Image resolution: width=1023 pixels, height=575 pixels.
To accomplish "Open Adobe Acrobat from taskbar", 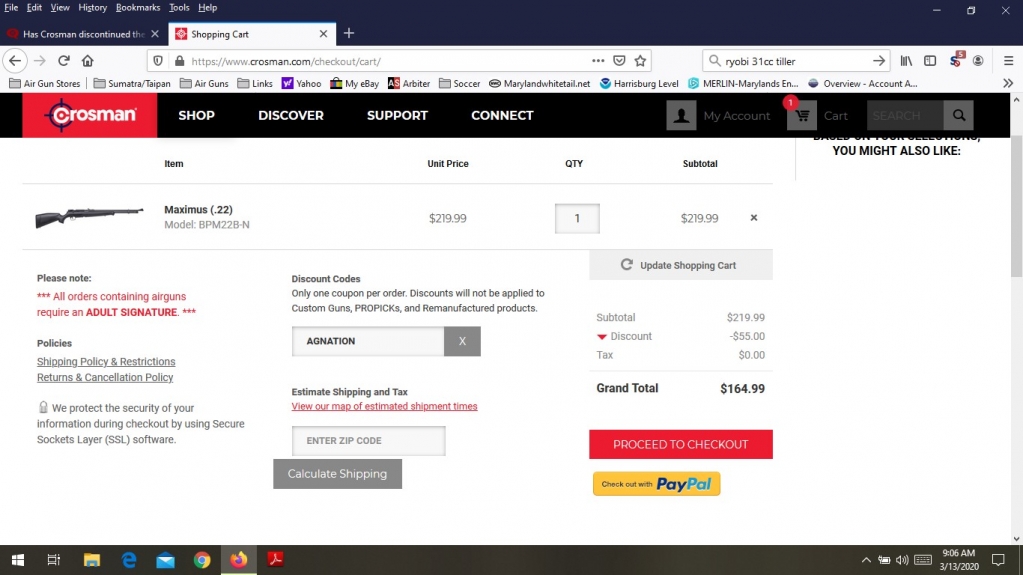I will point(275,559).
